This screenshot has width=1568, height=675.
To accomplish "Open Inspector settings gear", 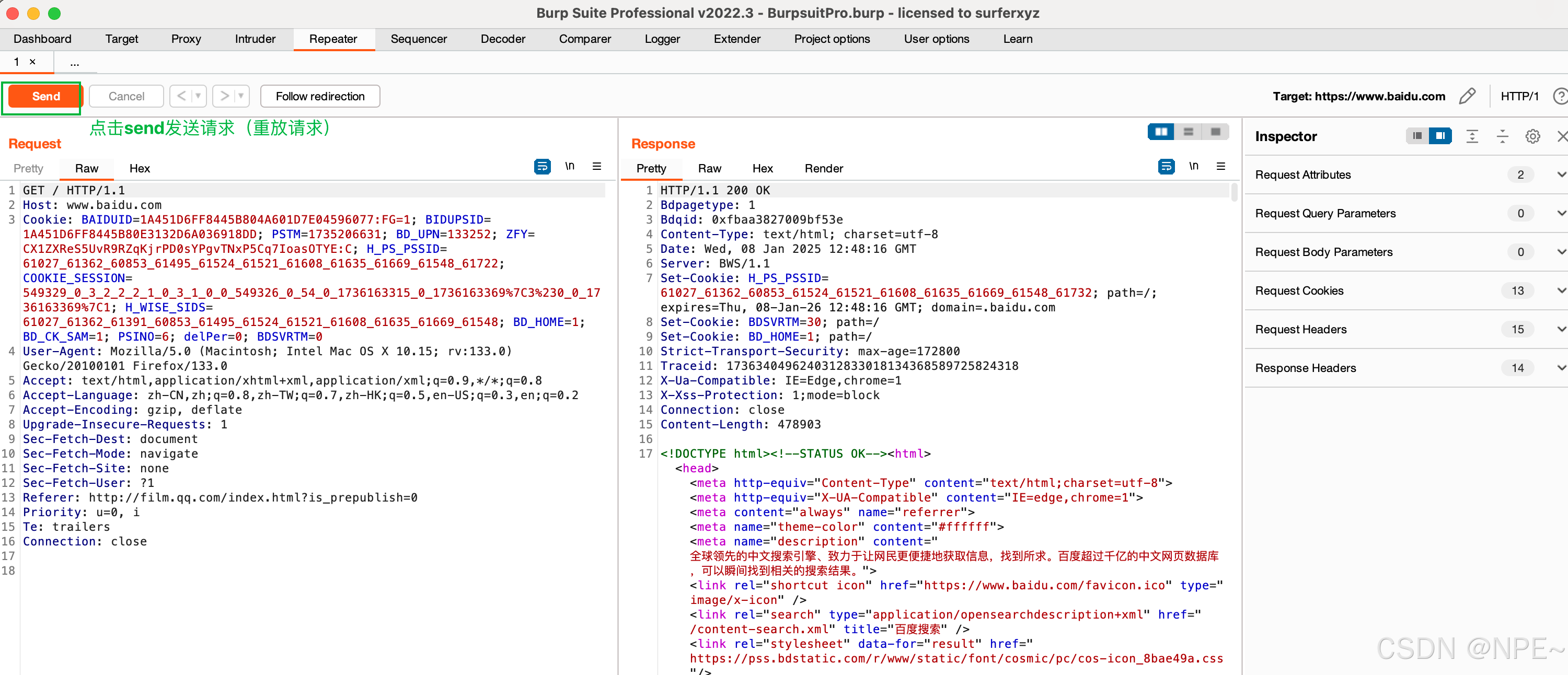I will [1532, 136].
